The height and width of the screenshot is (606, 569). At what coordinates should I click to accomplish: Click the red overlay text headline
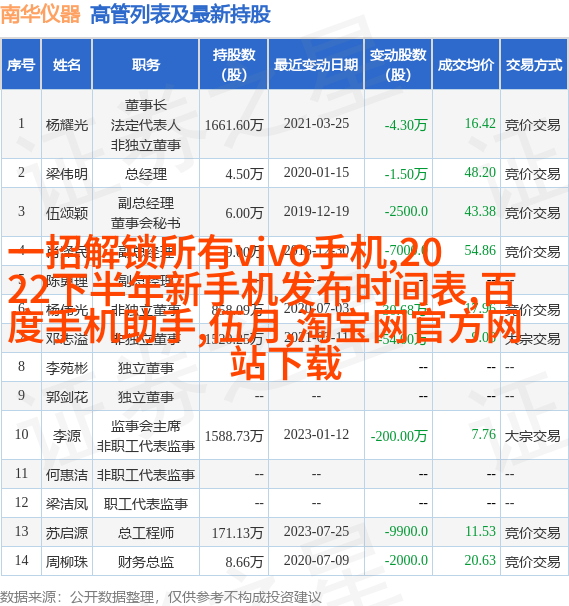point(263,307)
